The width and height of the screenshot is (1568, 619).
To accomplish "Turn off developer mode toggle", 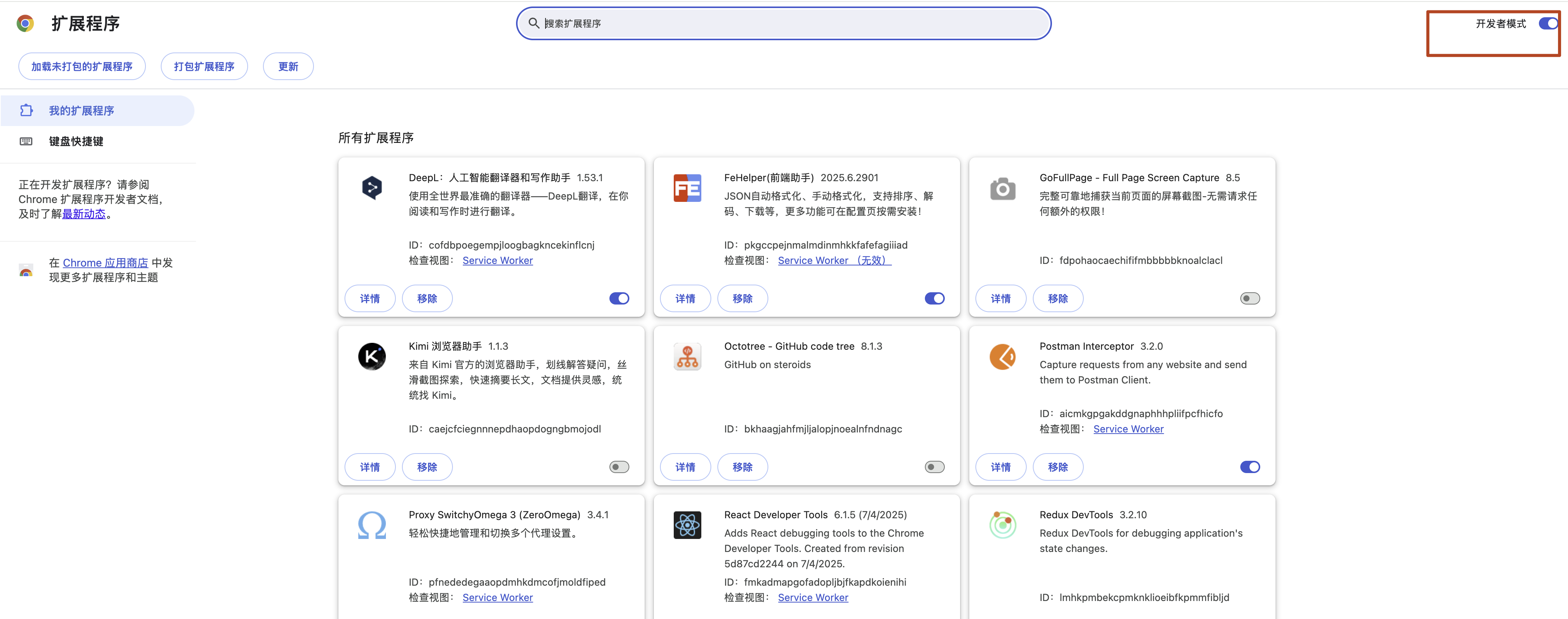I will tap(1547, 24).
